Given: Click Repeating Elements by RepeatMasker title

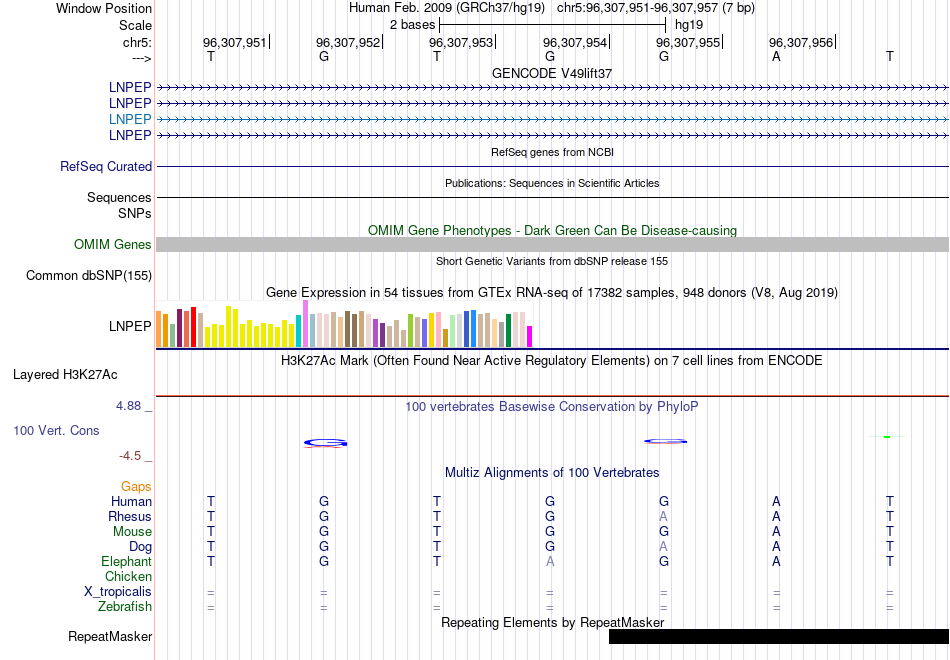Looking at the screenshot, I should point(552,622).
